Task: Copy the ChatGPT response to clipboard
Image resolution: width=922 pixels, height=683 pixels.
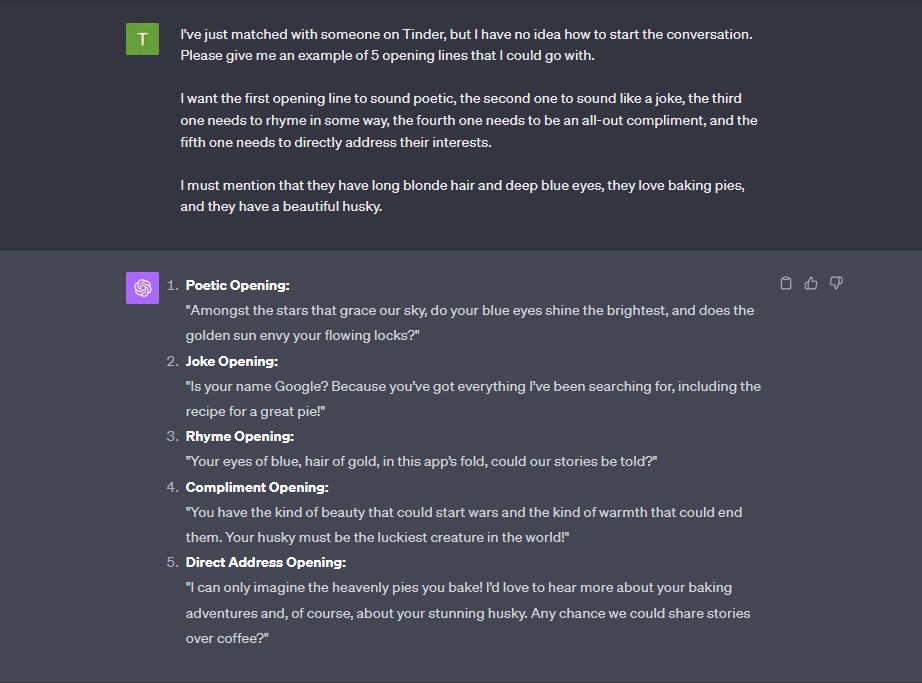Action: tap(786, 283)
